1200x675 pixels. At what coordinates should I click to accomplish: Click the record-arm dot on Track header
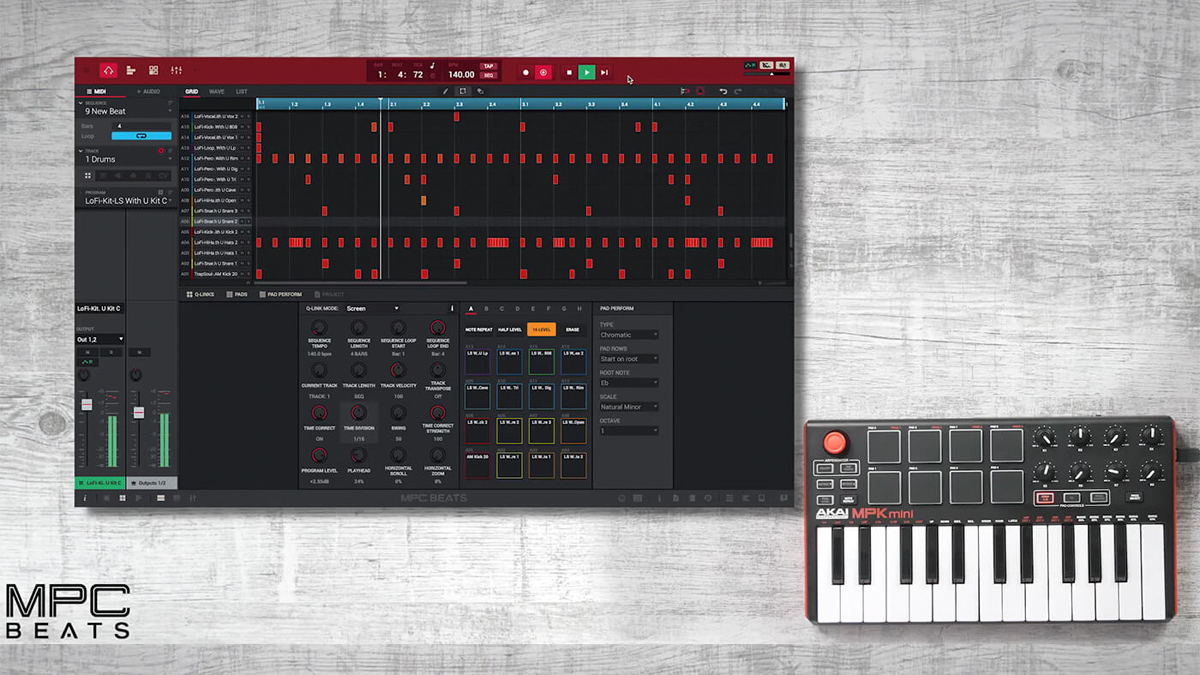(x=160, y=150)
